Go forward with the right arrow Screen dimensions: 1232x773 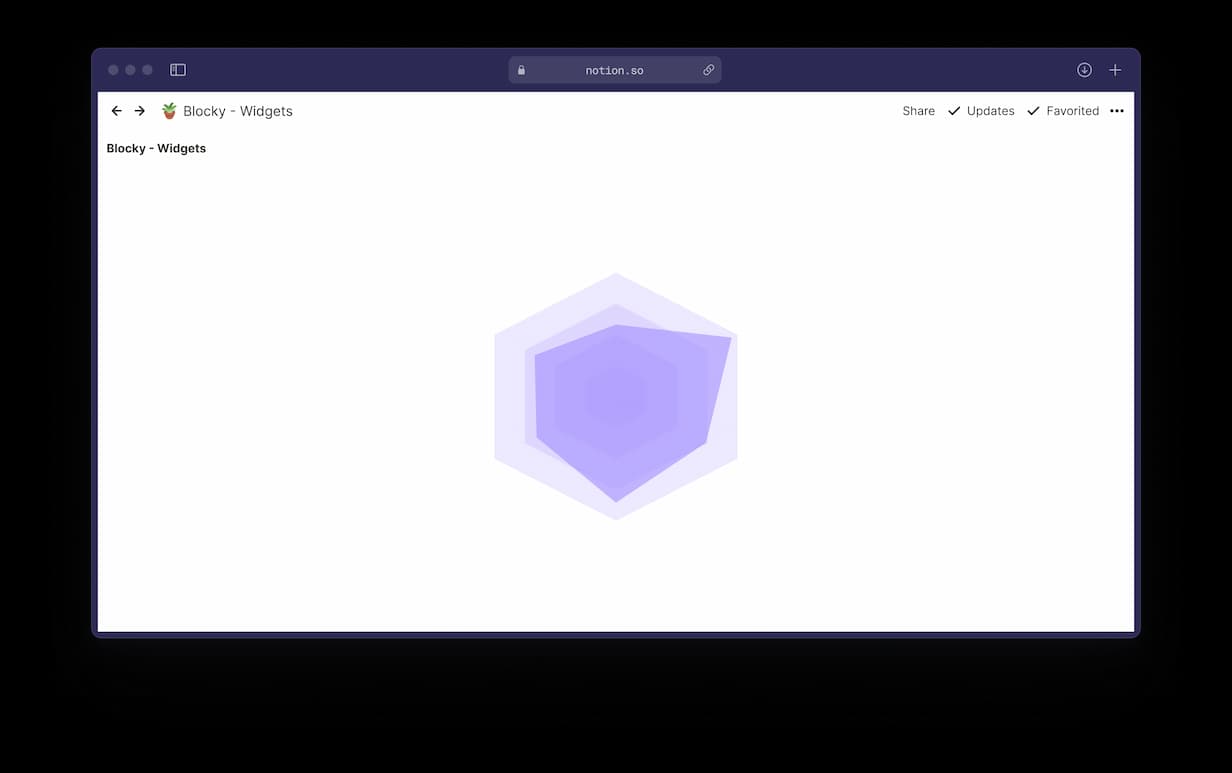pos(140,111)
